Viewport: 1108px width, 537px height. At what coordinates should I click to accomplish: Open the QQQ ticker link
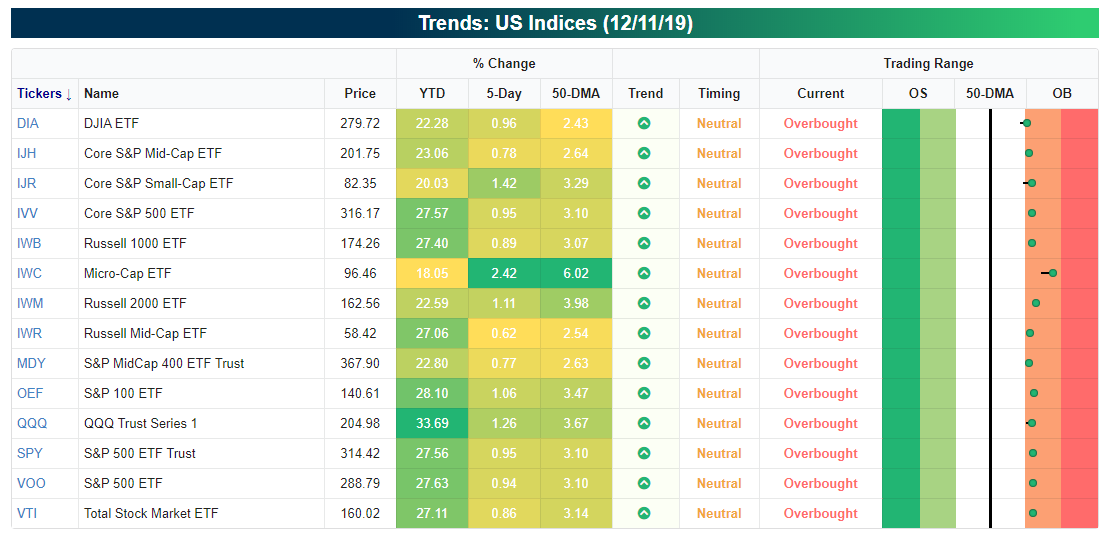point(32,424)
